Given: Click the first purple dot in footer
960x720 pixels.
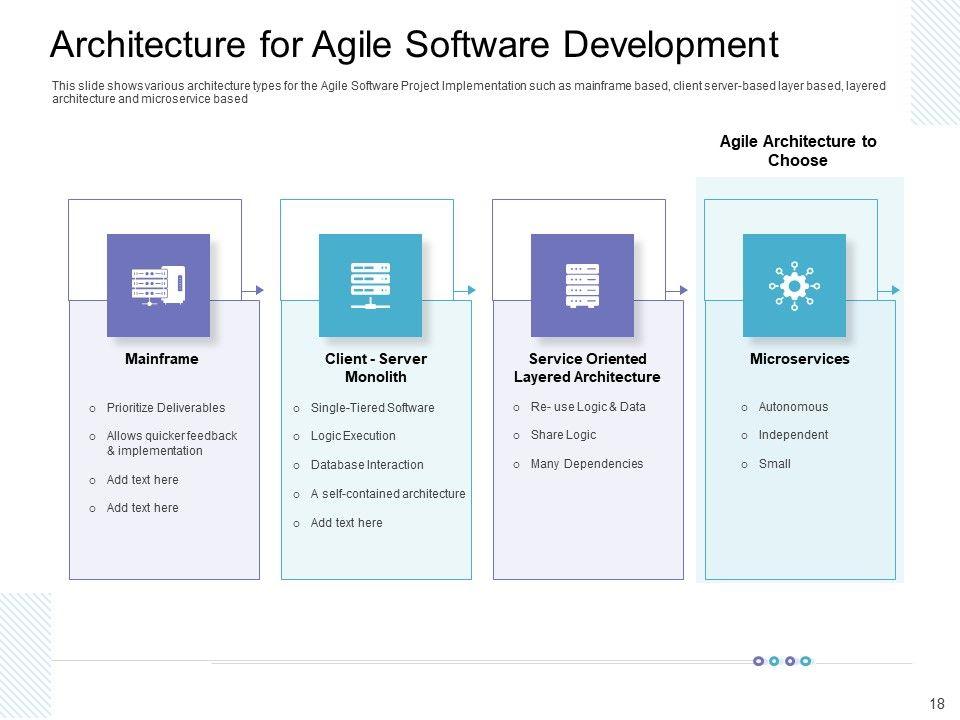Looking at the screenshot, I should [758, 661].
